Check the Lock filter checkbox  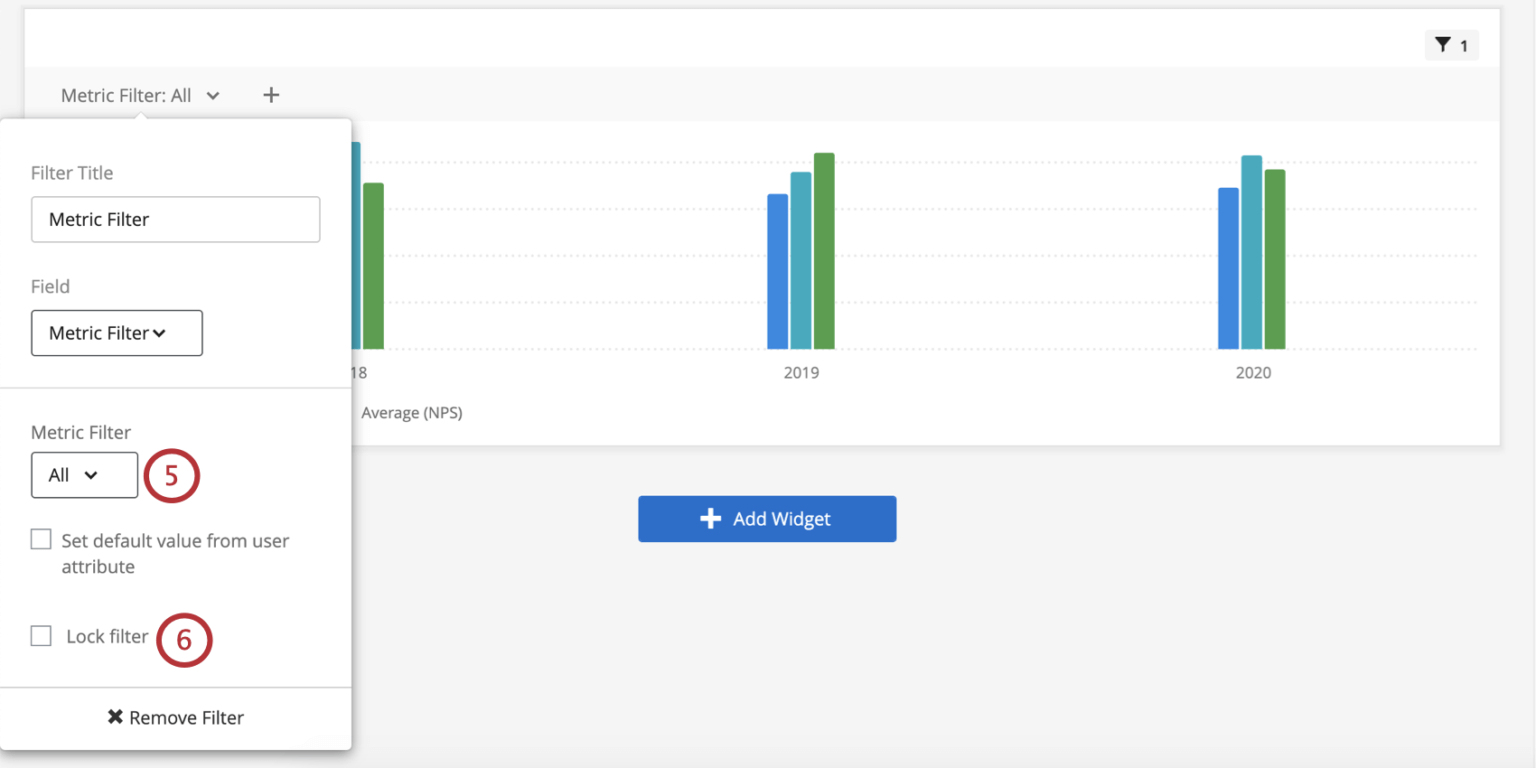(x=41, y=635)
